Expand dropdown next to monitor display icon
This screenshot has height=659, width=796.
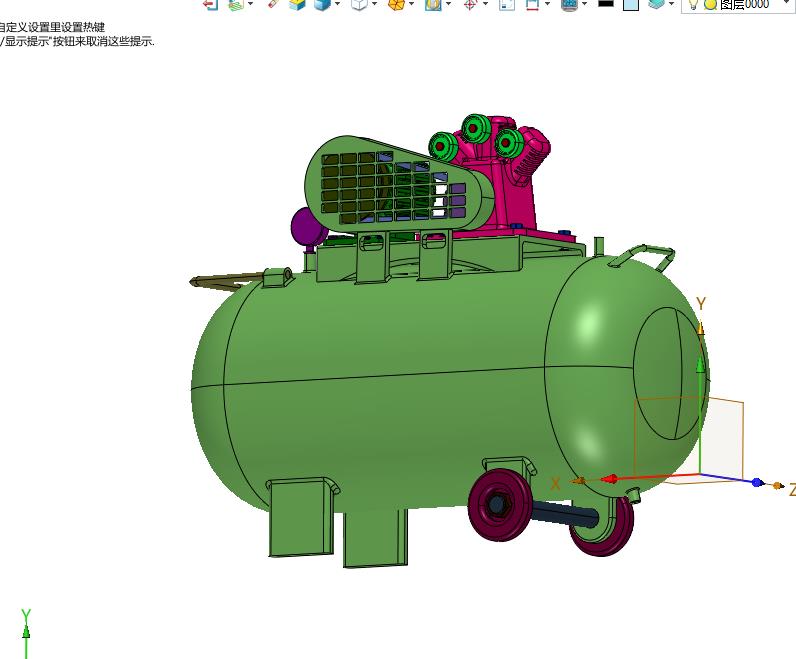584,4
